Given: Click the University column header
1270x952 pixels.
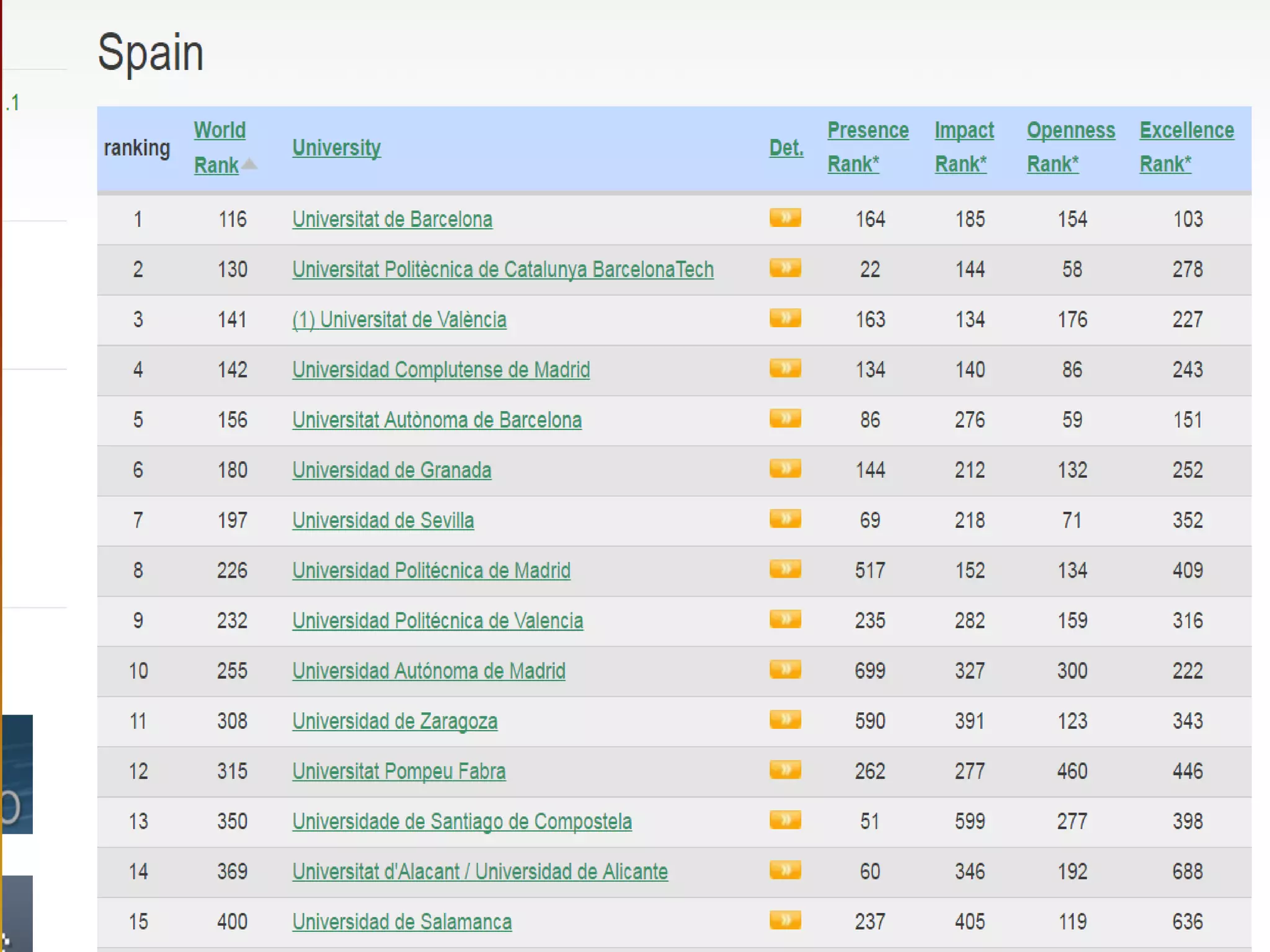Looking at the screenshot, I should (x=336, y=148).
